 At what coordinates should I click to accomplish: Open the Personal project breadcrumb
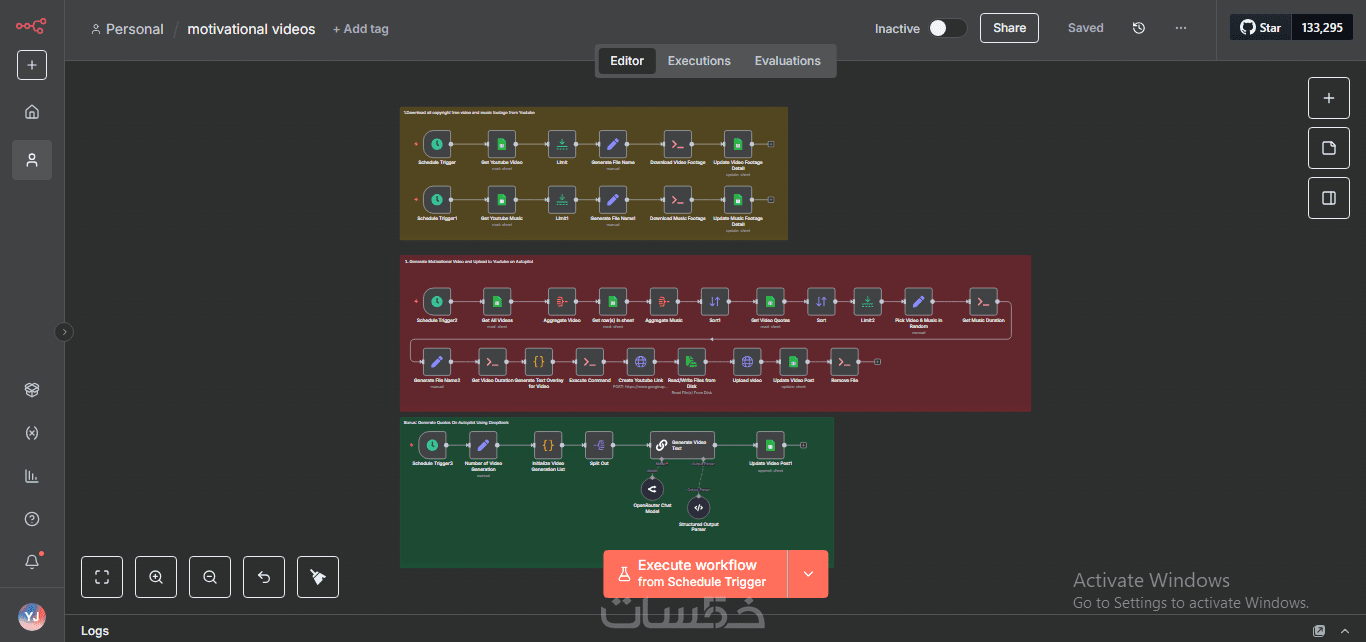coord(127,29)
